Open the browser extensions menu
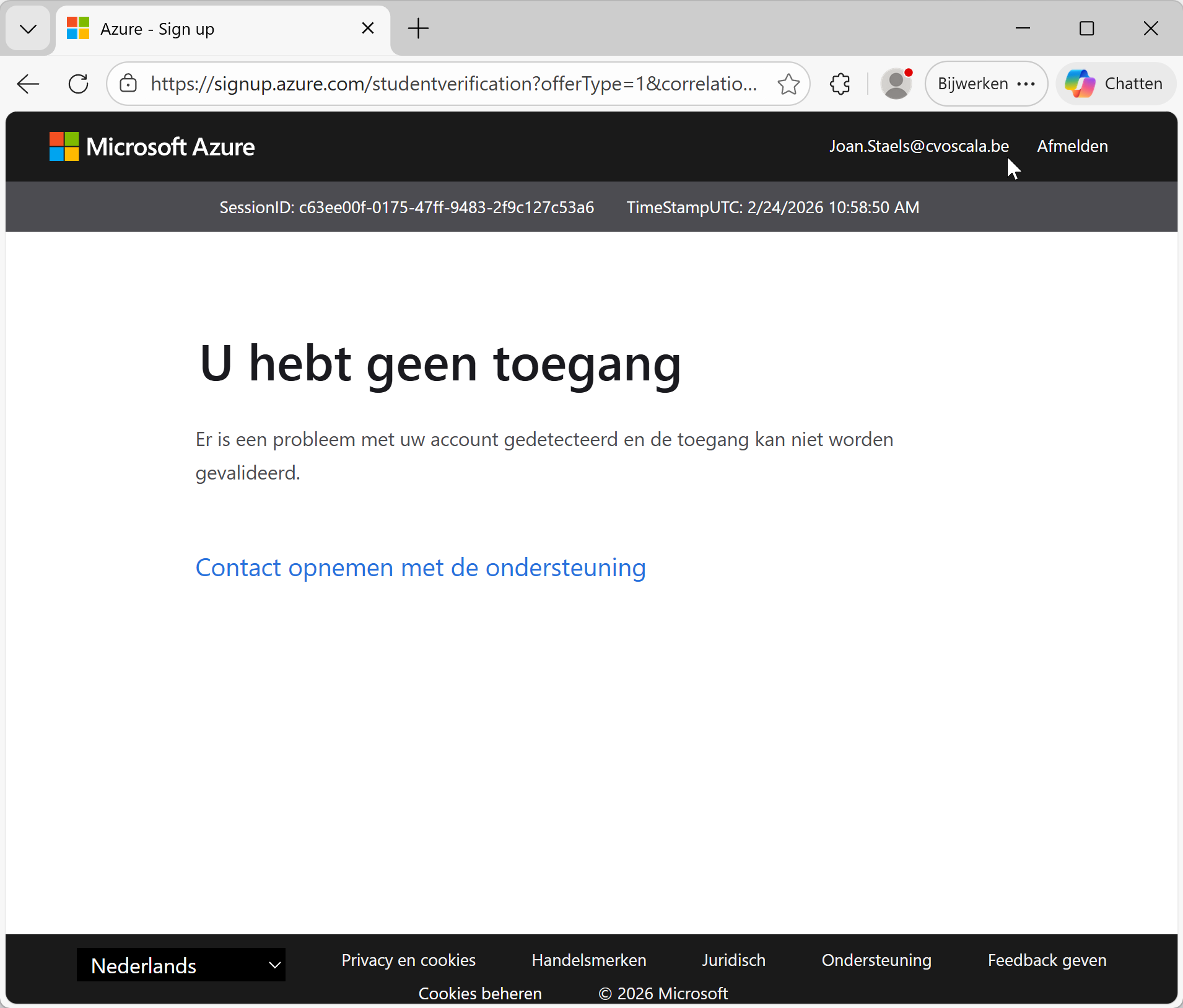The width and height of the screenshot is (1183, 1008). click(x=840, y=84)
